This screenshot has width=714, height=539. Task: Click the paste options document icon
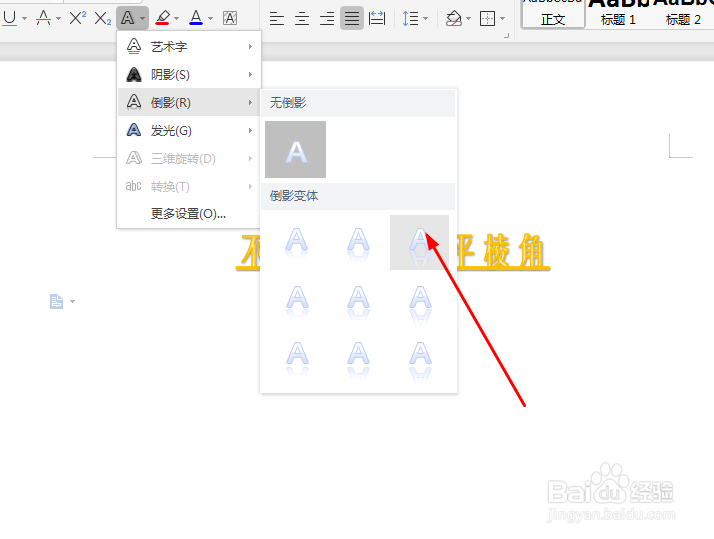point(56,301)
